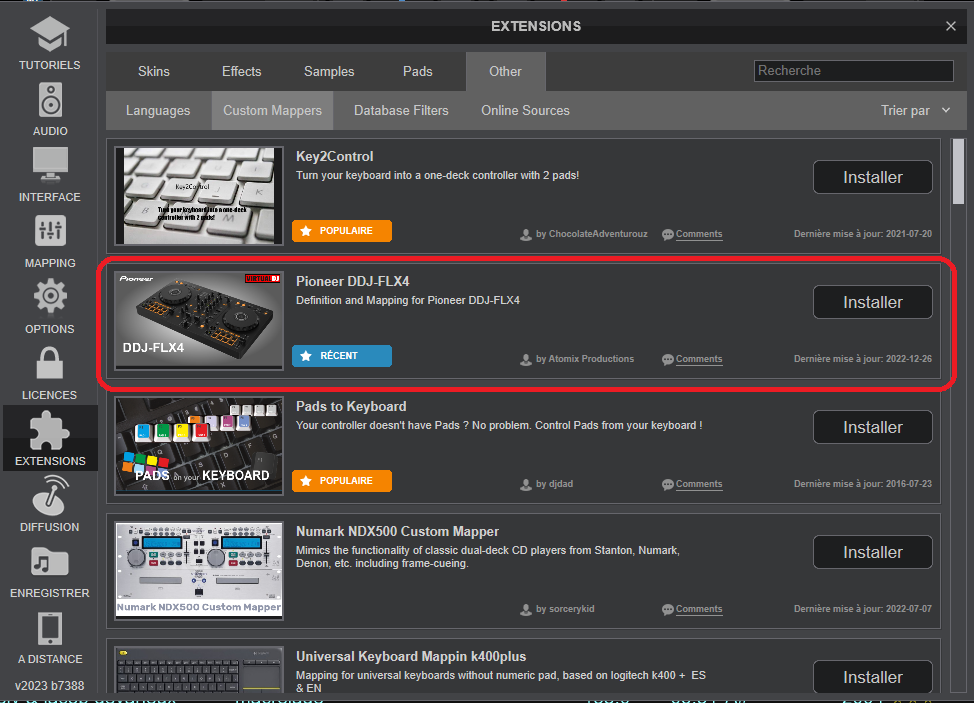974x703 pixels.
Task: Open the Tutoriels section icon
Action: (50, 35)
